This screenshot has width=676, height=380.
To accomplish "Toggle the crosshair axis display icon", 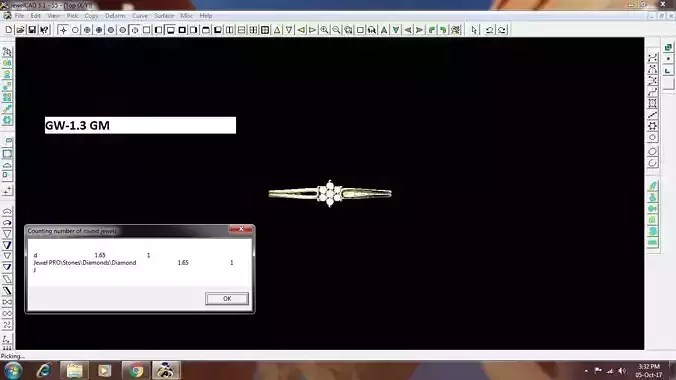I will click(63, 30).
